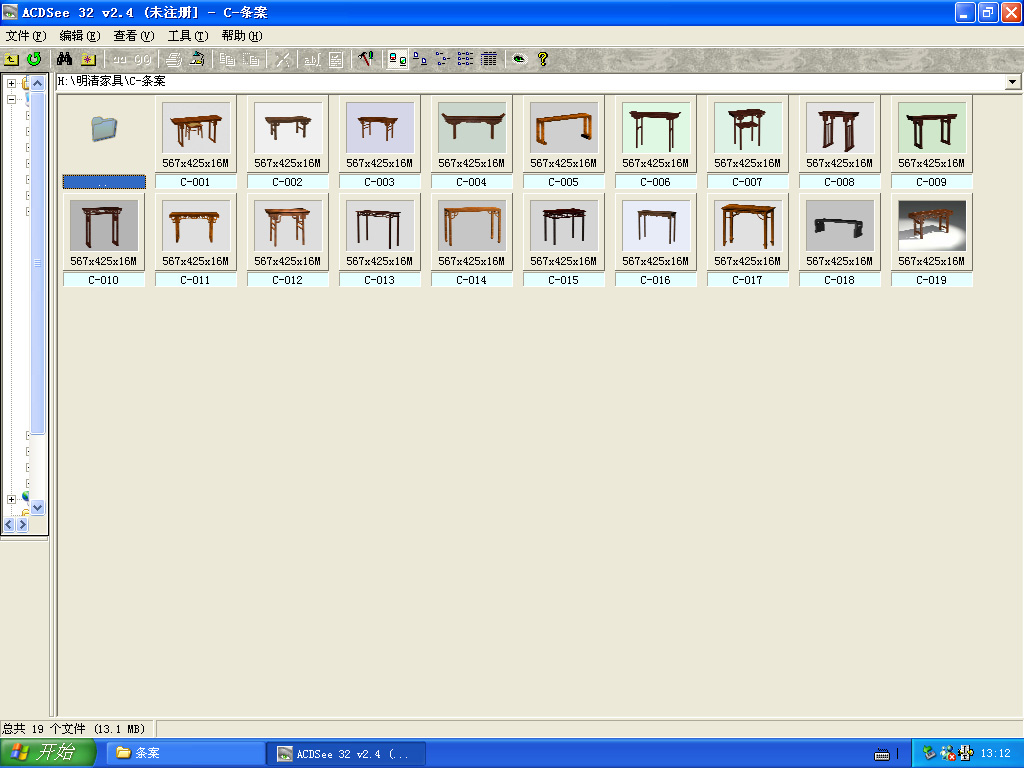1024x768 pixels.
Task: Click file name label C-017
Action: 748,280
